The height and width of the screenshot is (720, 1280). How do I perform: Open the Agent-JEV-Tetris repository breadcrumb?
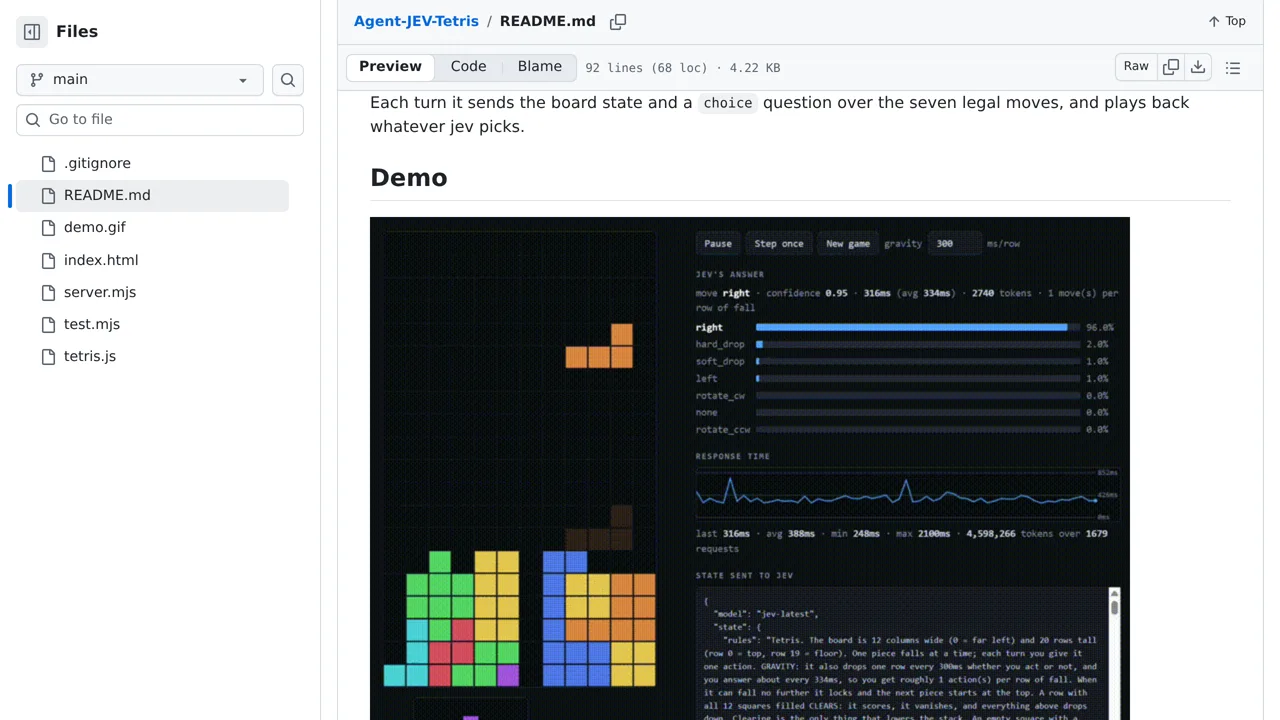(416, 21)
